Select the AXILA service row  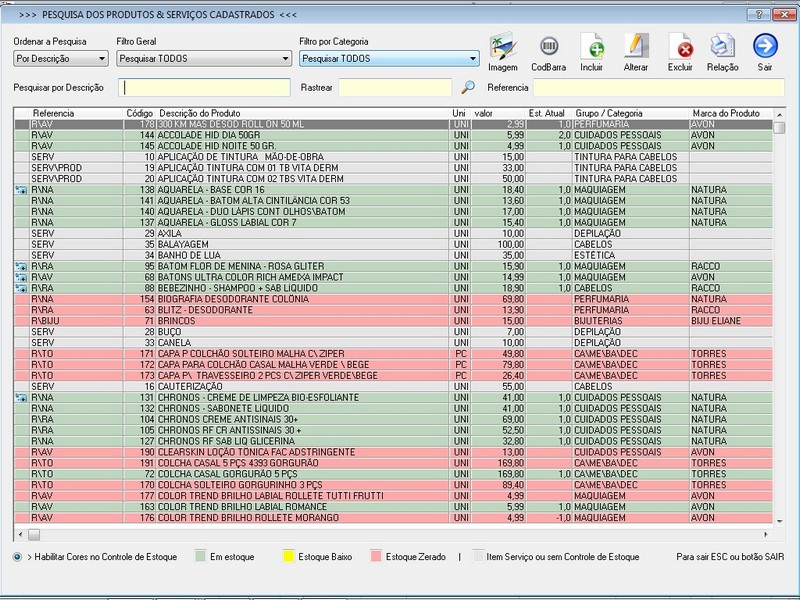click(393, 234)
